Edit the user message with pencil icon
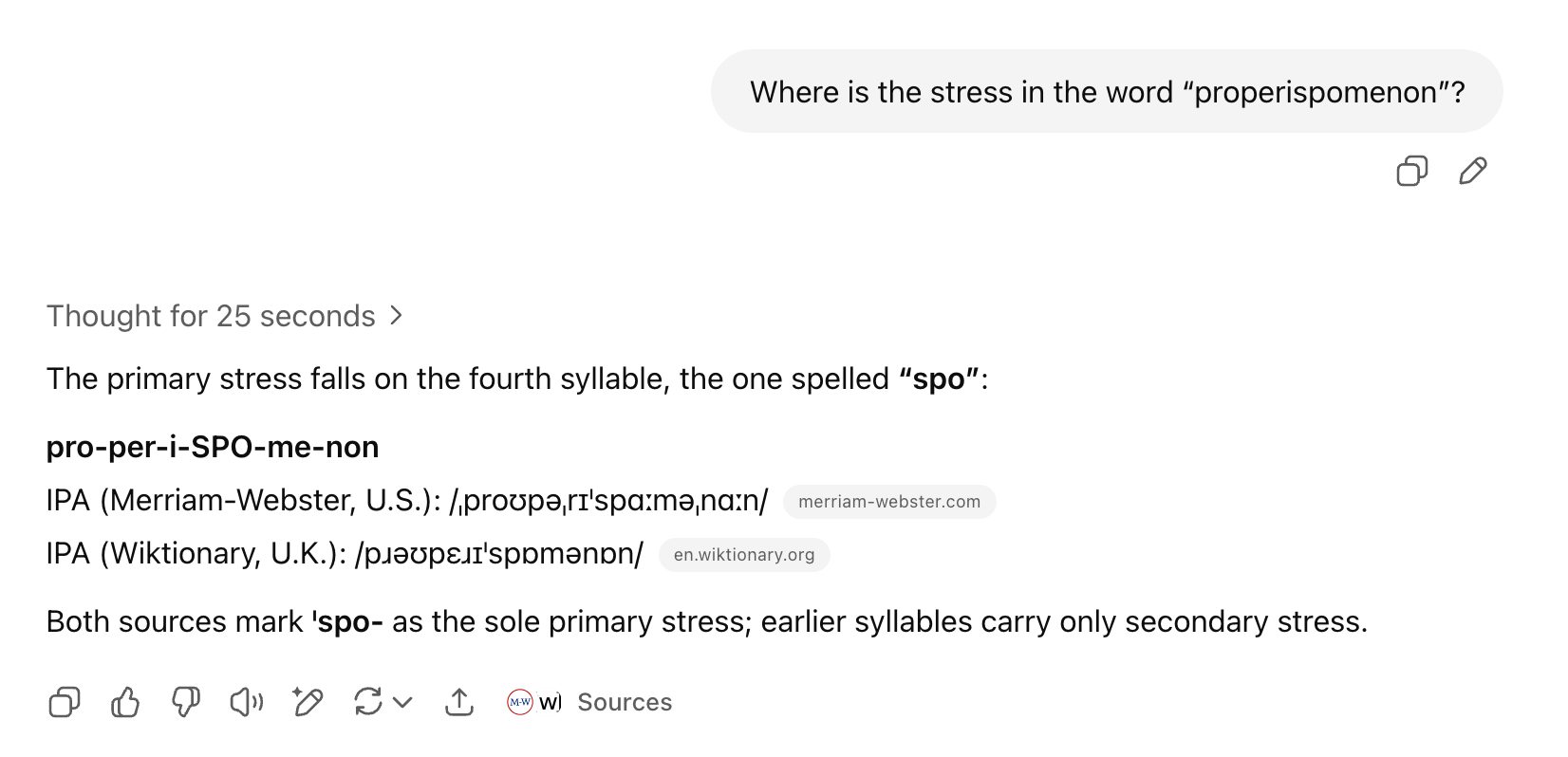The width and height of the screenshot is (1568, 757). [1472, 171]
